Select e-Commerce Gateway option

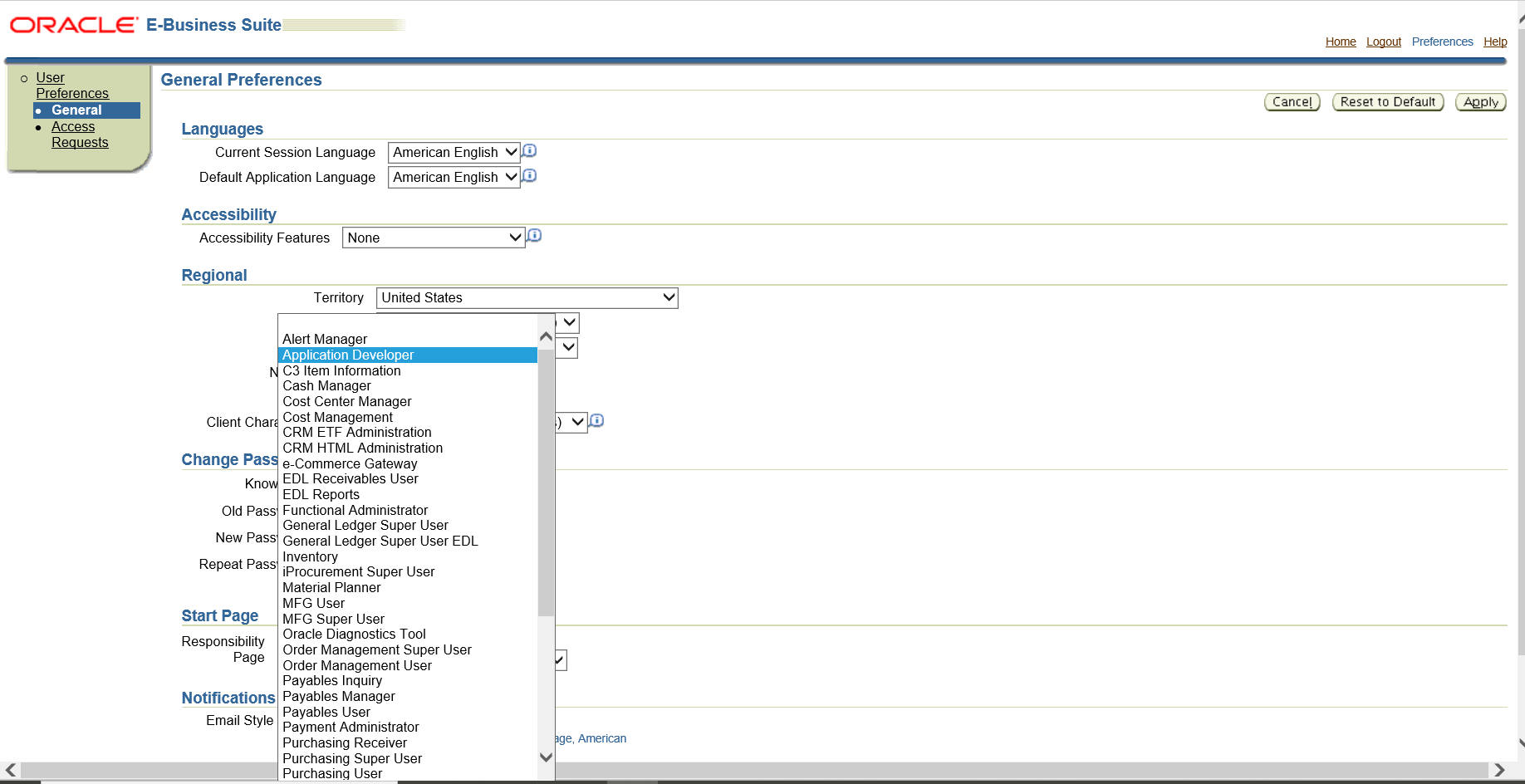(x=408, y=464)
